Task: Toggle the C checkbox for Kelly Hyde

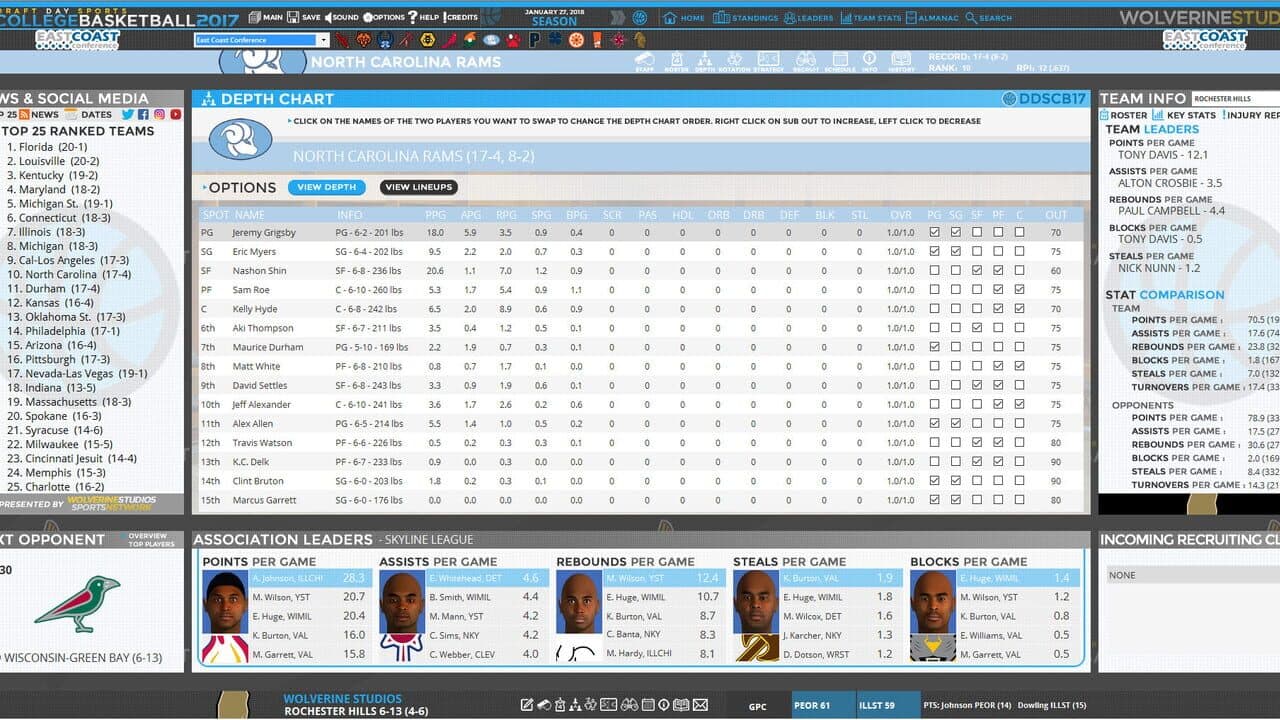Action: [1019, 309]
